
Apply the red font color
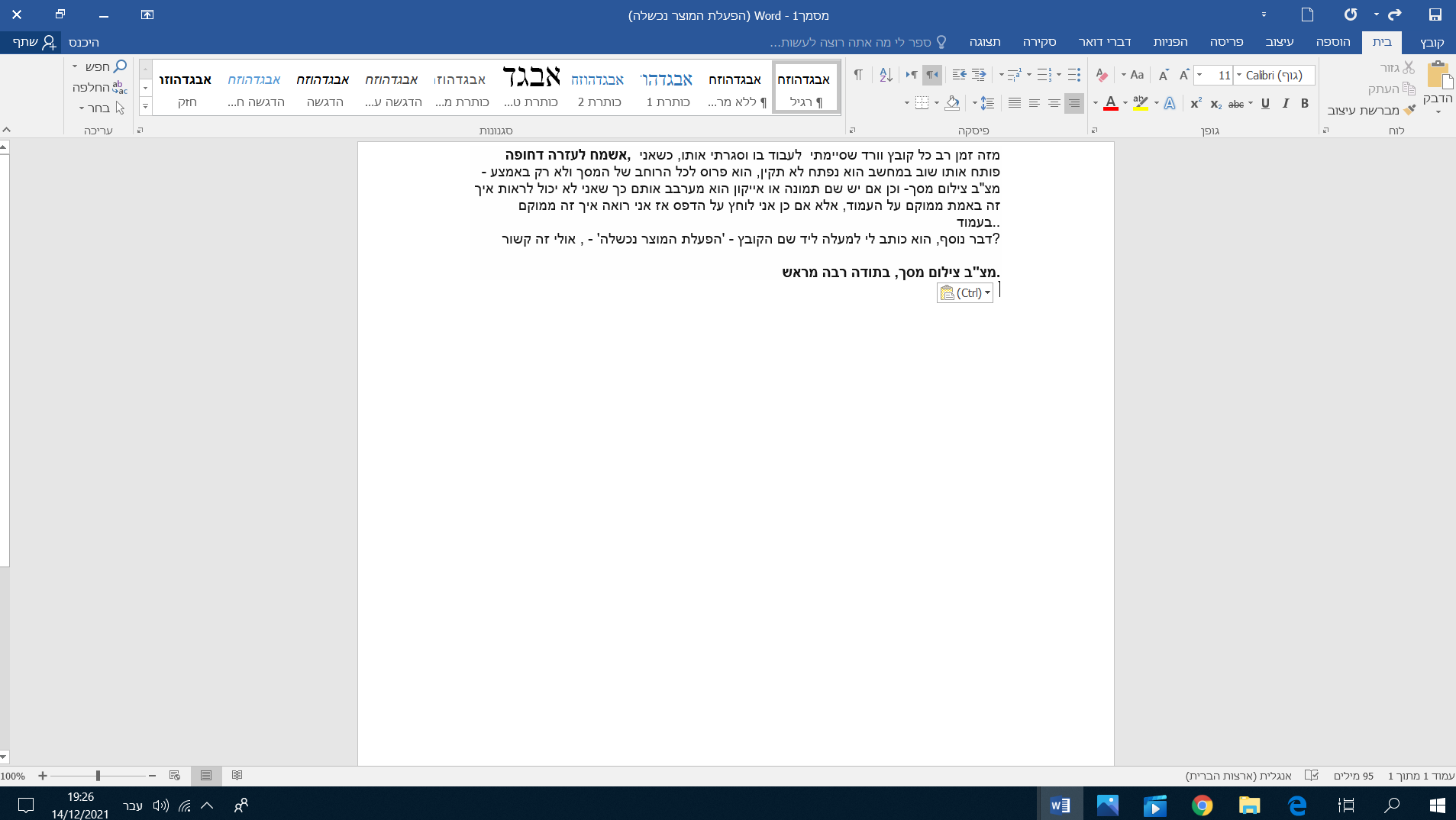tap(1111, 104)
